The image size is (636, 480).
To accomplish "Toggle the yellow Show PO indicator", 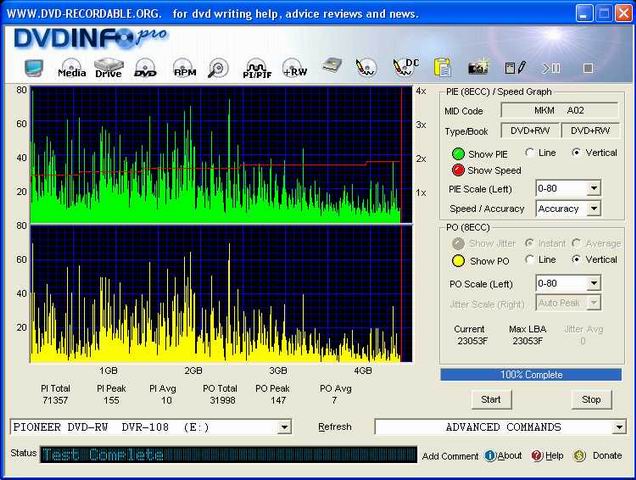I will [458, 261].
